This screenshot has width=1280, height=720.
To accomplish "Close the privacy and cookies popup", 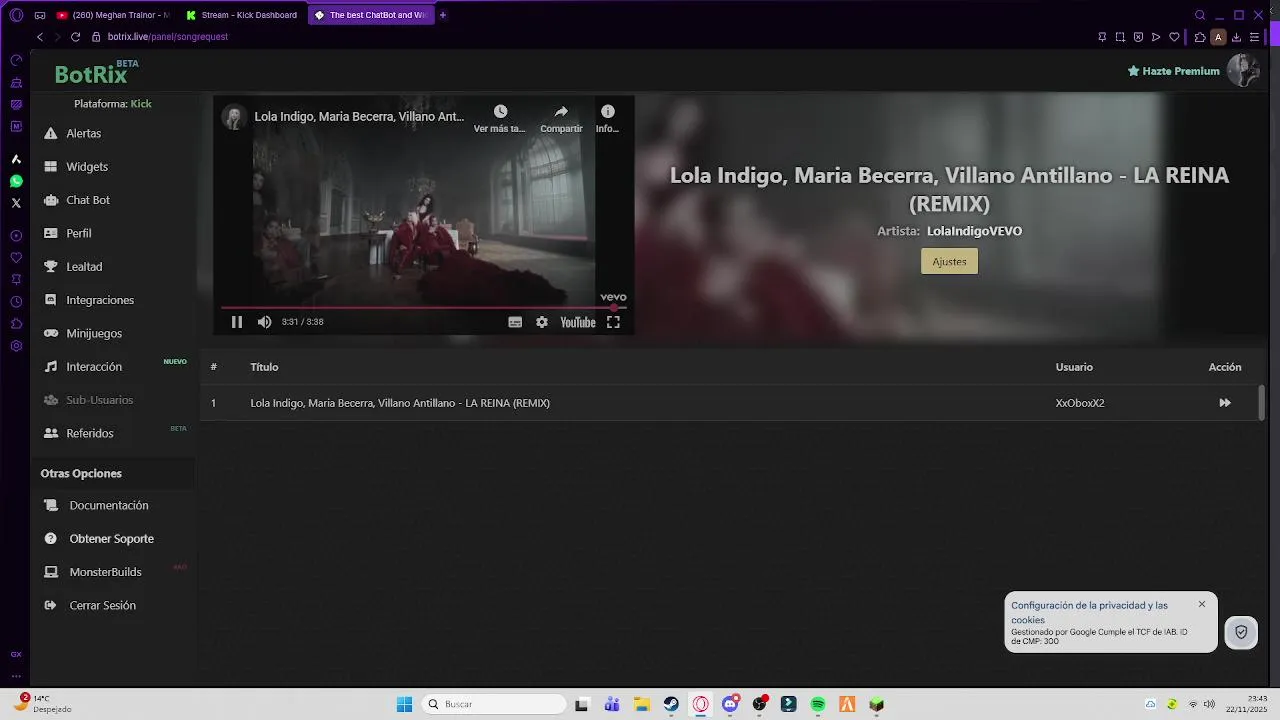I will point(1202,604).
